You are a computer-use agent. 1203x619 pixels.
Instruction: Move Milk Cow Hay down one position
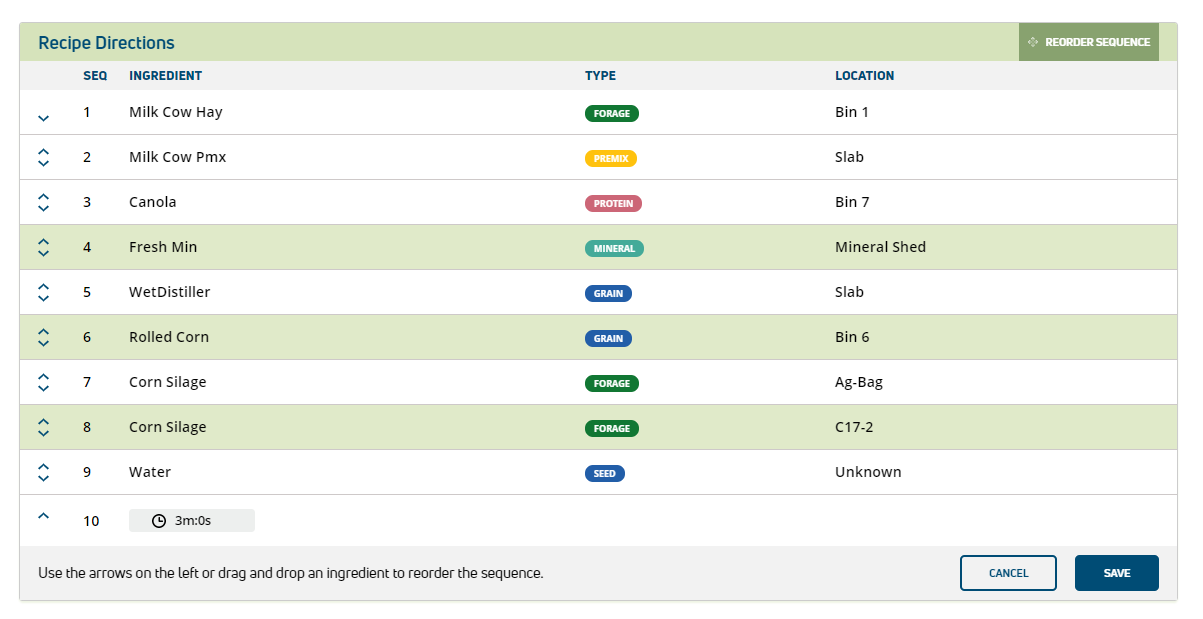[43, 118]
